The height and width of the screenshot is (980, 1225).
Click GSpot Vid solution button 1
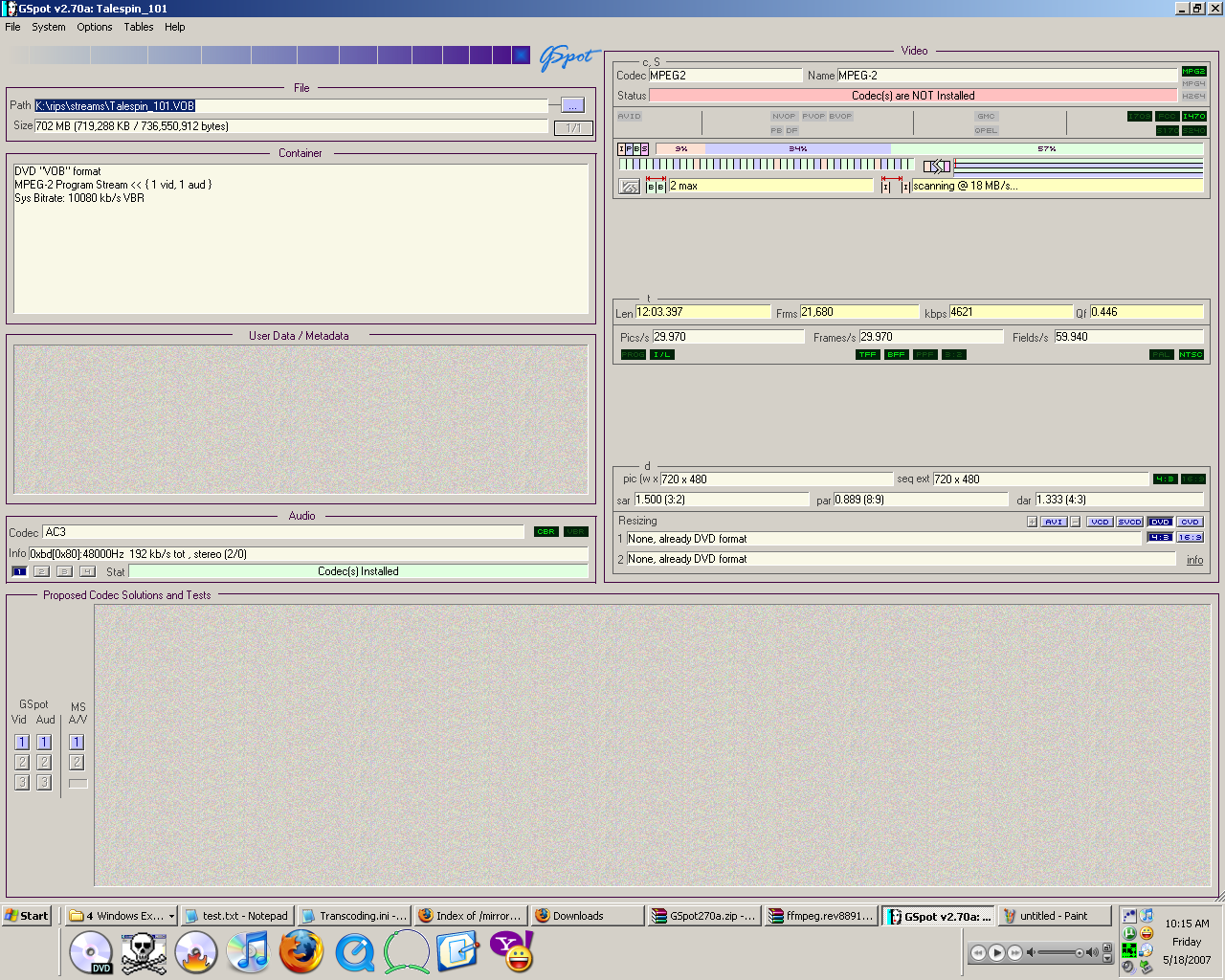tap(22, 742)
